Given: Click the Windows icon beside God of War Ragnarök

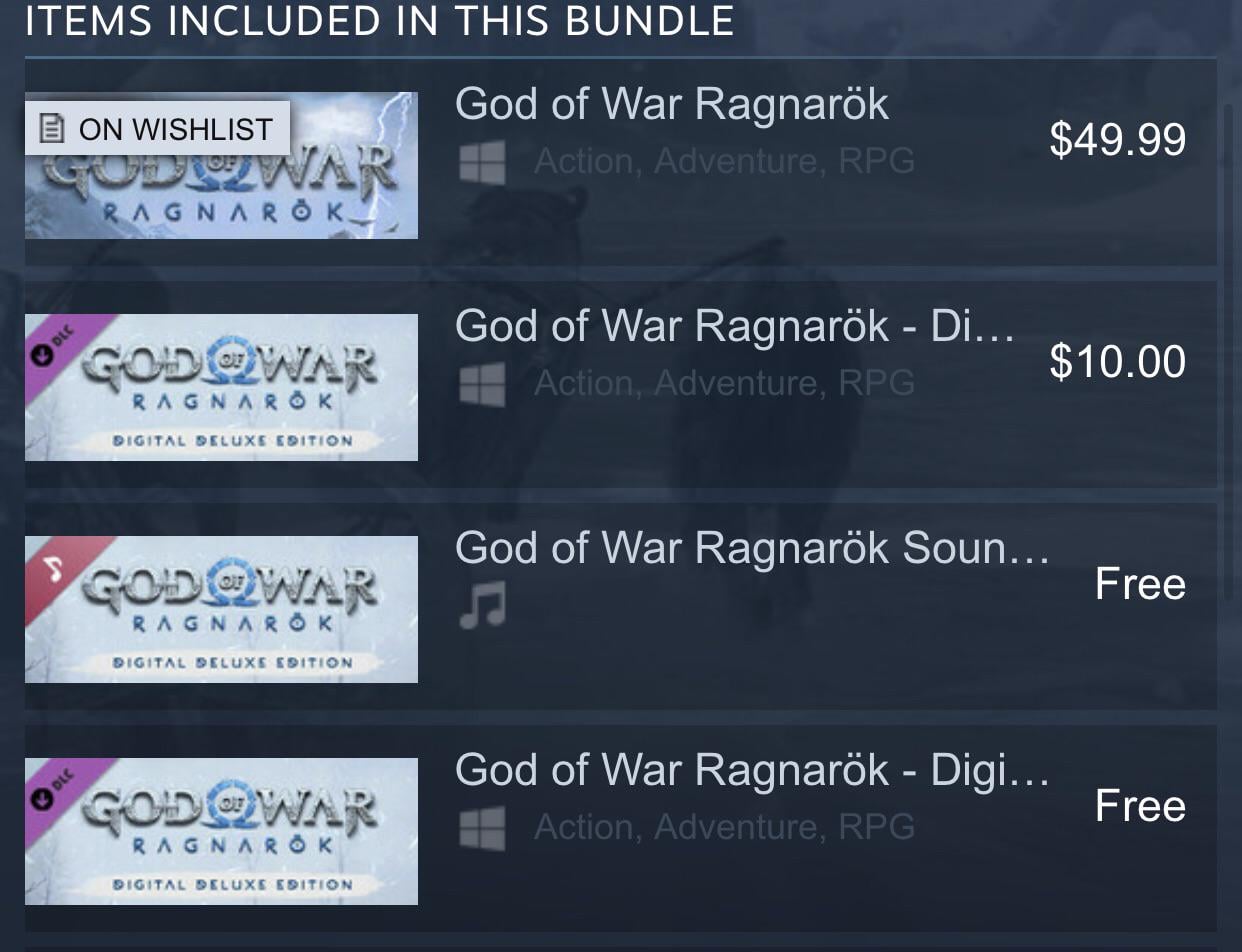Looking at the screenshot, I should [x=482, y=162].
